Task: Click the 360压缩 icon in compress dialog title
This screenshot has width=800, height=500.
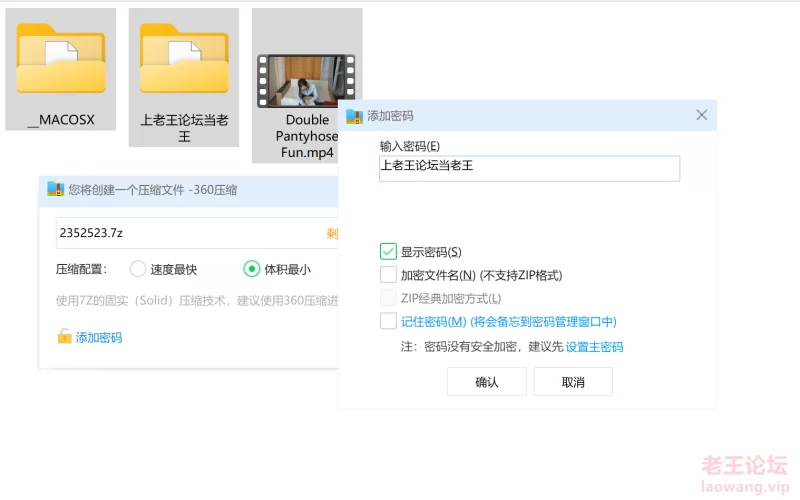Action: 55,189
